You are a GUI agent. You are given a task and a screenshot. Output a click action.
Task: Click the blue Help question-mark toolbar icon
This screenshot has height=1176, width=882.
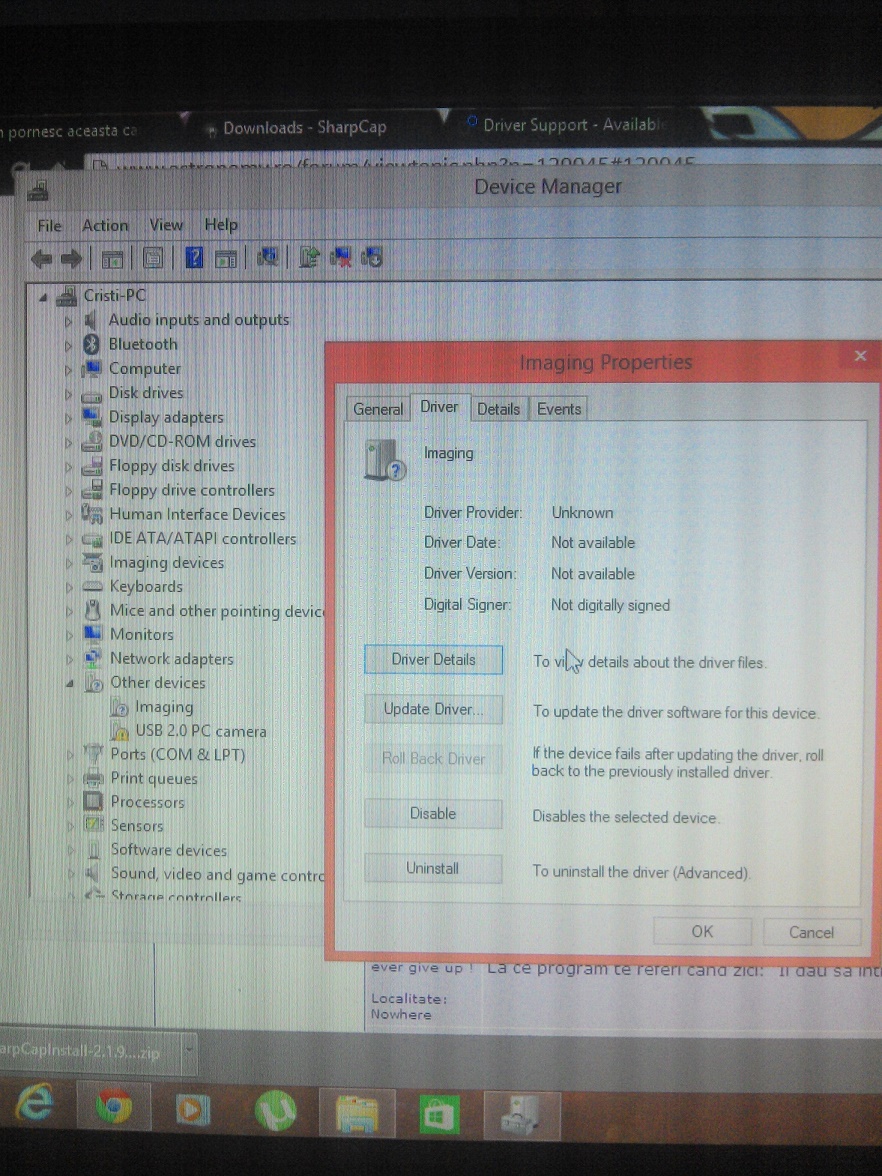click(x=194, y=259)
